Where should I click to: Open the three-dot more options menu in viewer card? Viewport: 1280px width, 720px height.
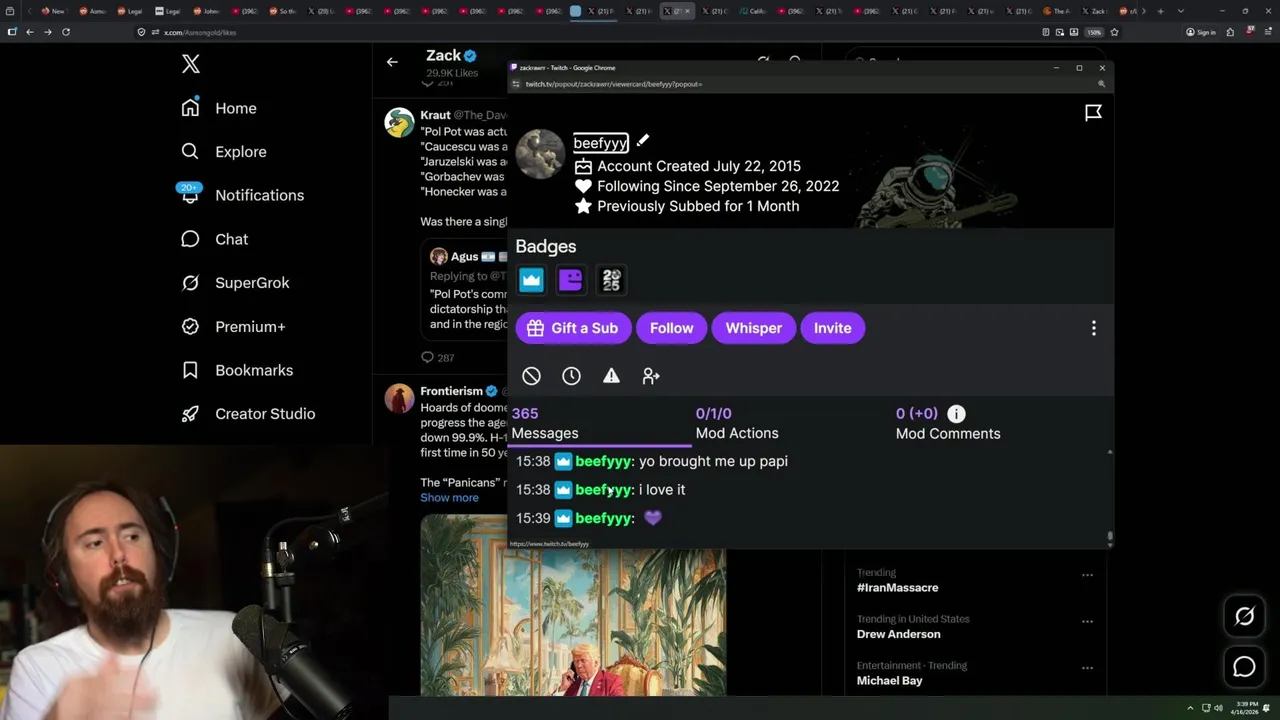click(x=1093, y=328)
